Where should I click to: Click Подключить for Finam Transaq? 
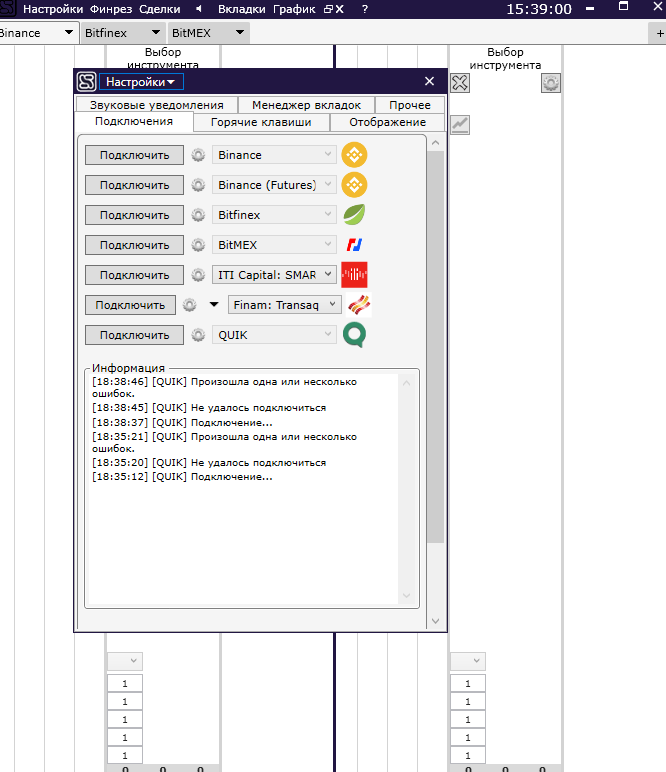point(130,305)
